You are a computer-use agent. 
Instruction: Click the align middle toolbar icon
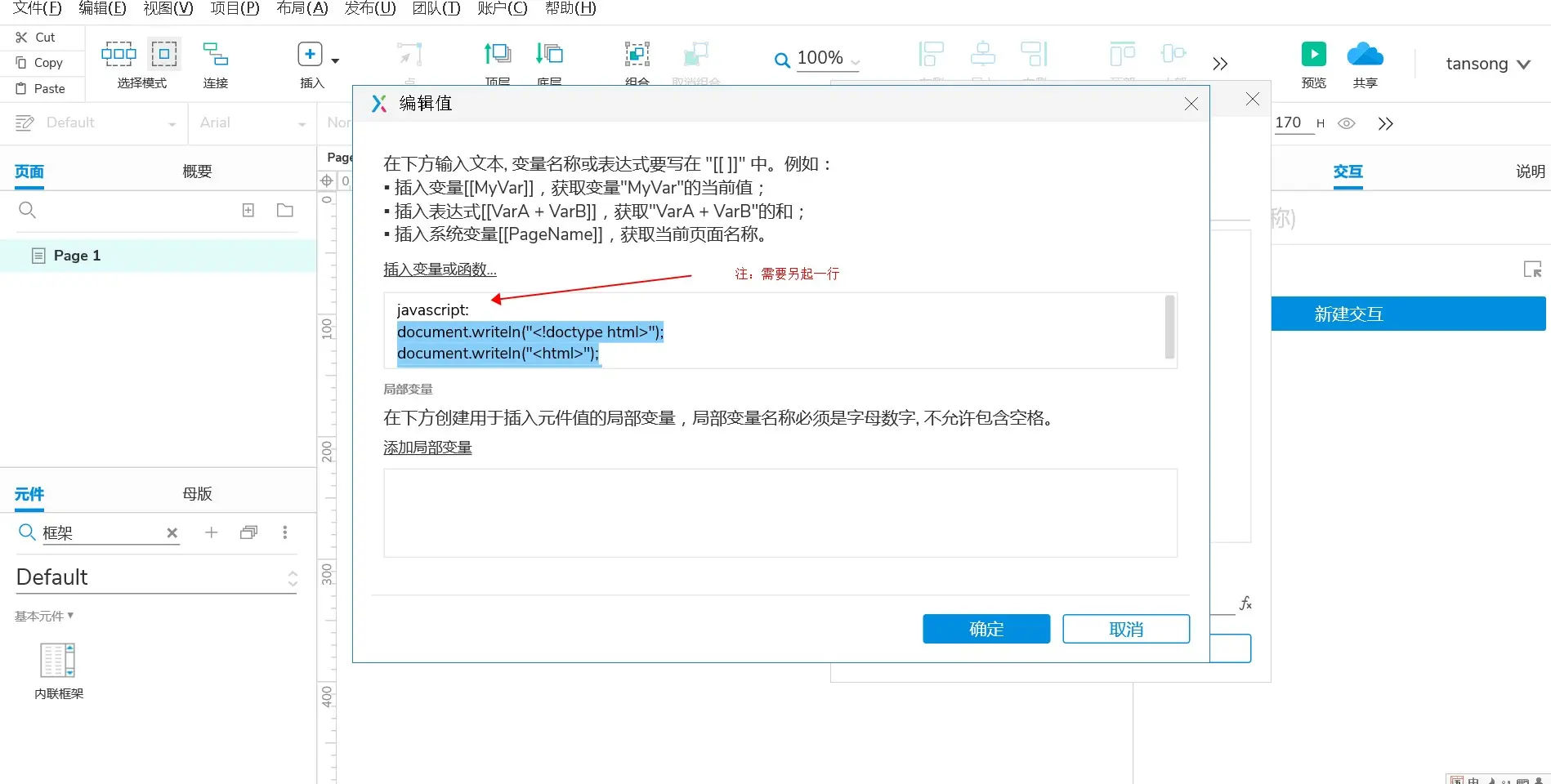(1173, 54)
